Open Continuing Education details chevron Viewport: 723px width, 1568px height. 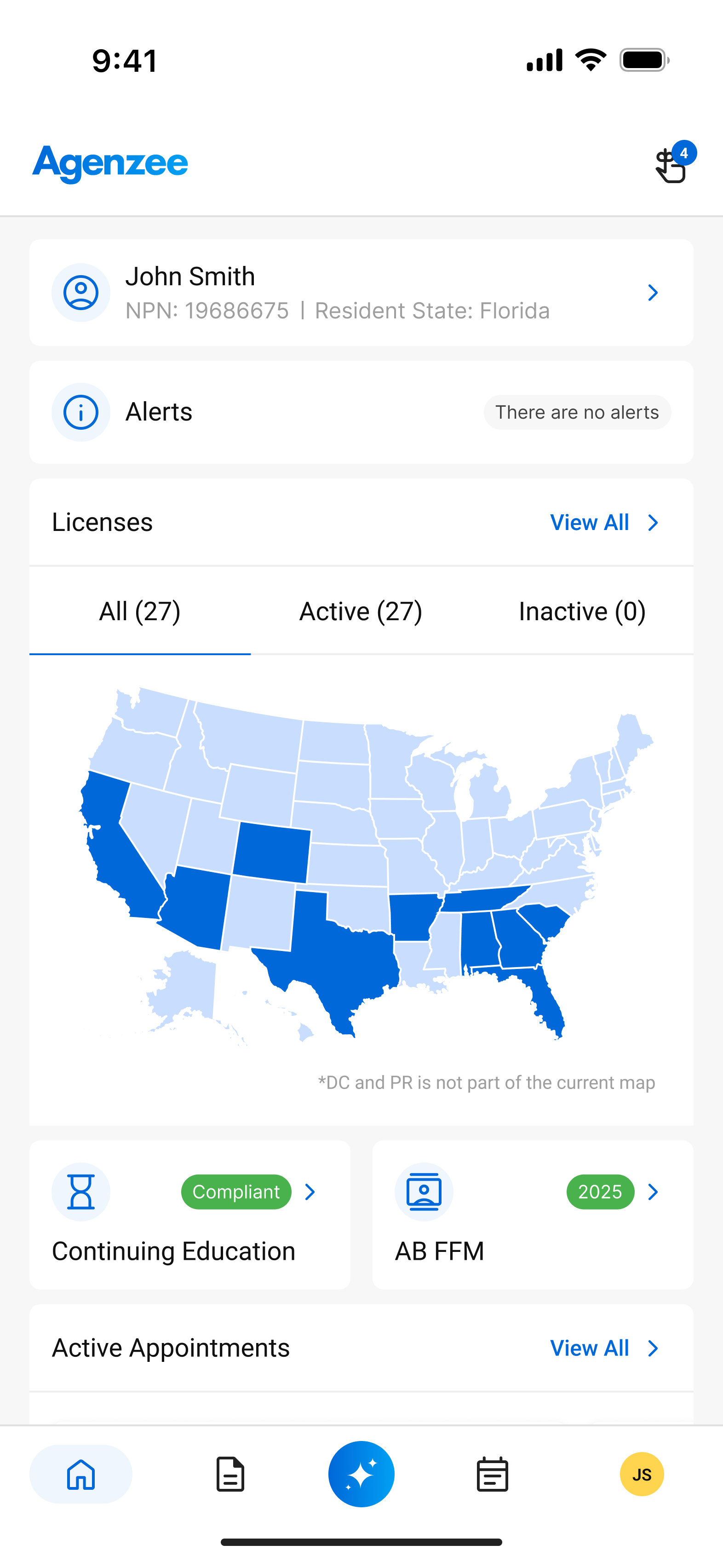pos(310,1191)
